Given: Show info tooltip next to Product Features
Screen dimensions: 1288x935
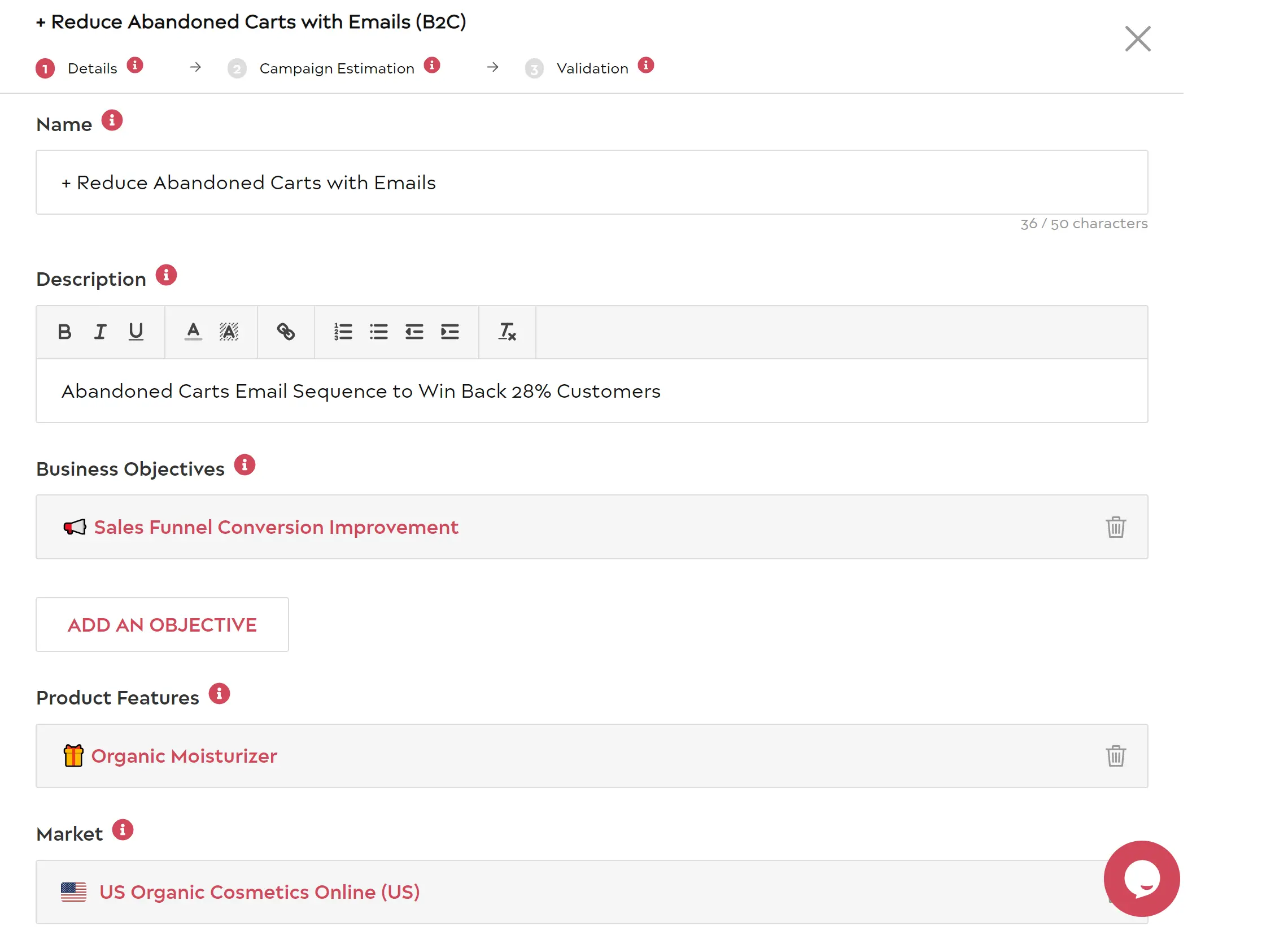Looking at the screenshot, I should click(x=220, y=695).
